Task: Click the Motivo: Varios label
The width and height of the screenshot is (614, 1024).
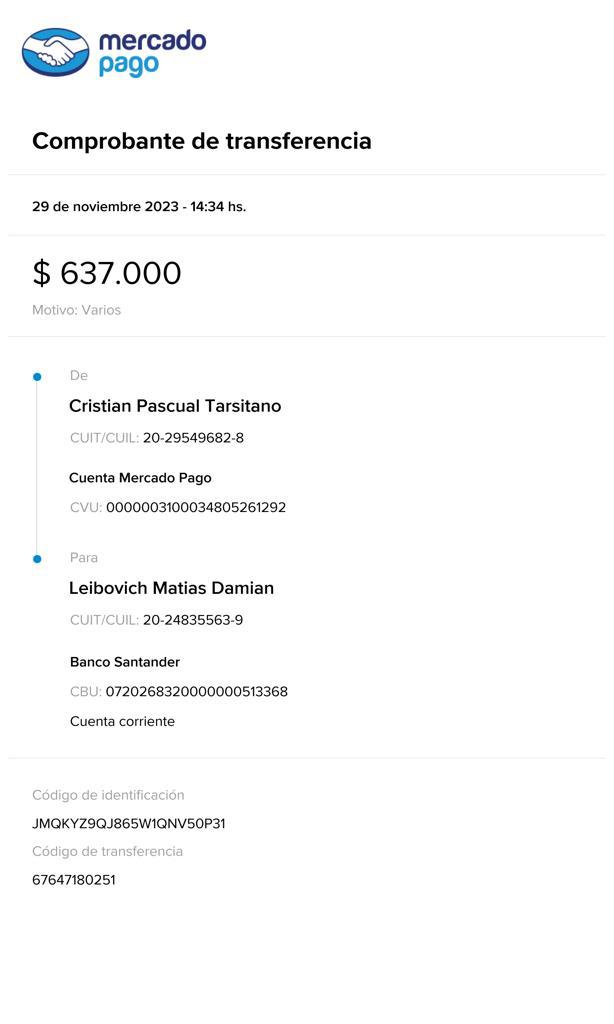Action: coord(76,310)
